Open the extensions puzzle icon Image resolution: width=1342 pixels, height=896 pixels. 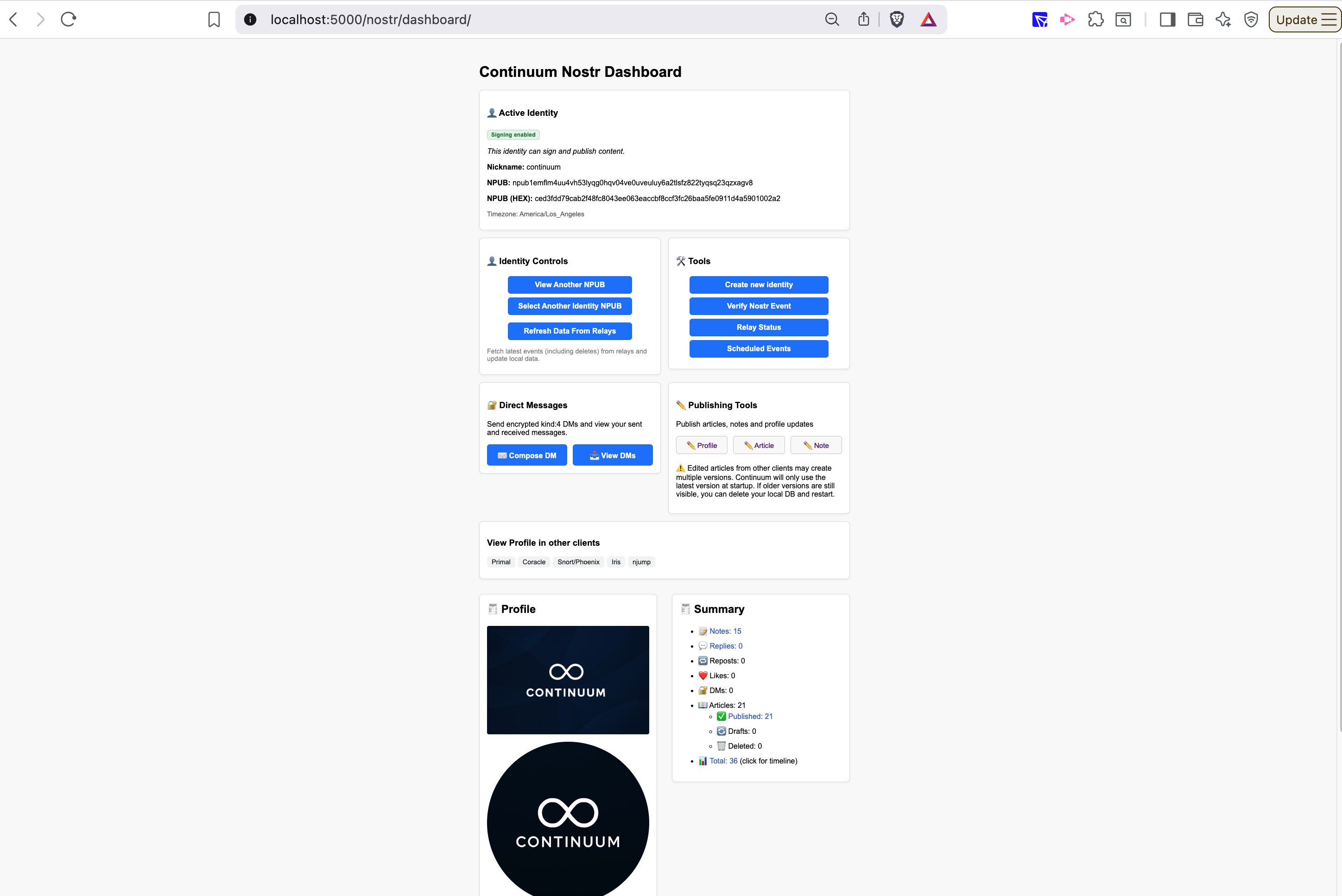(x=1095, y=19)
